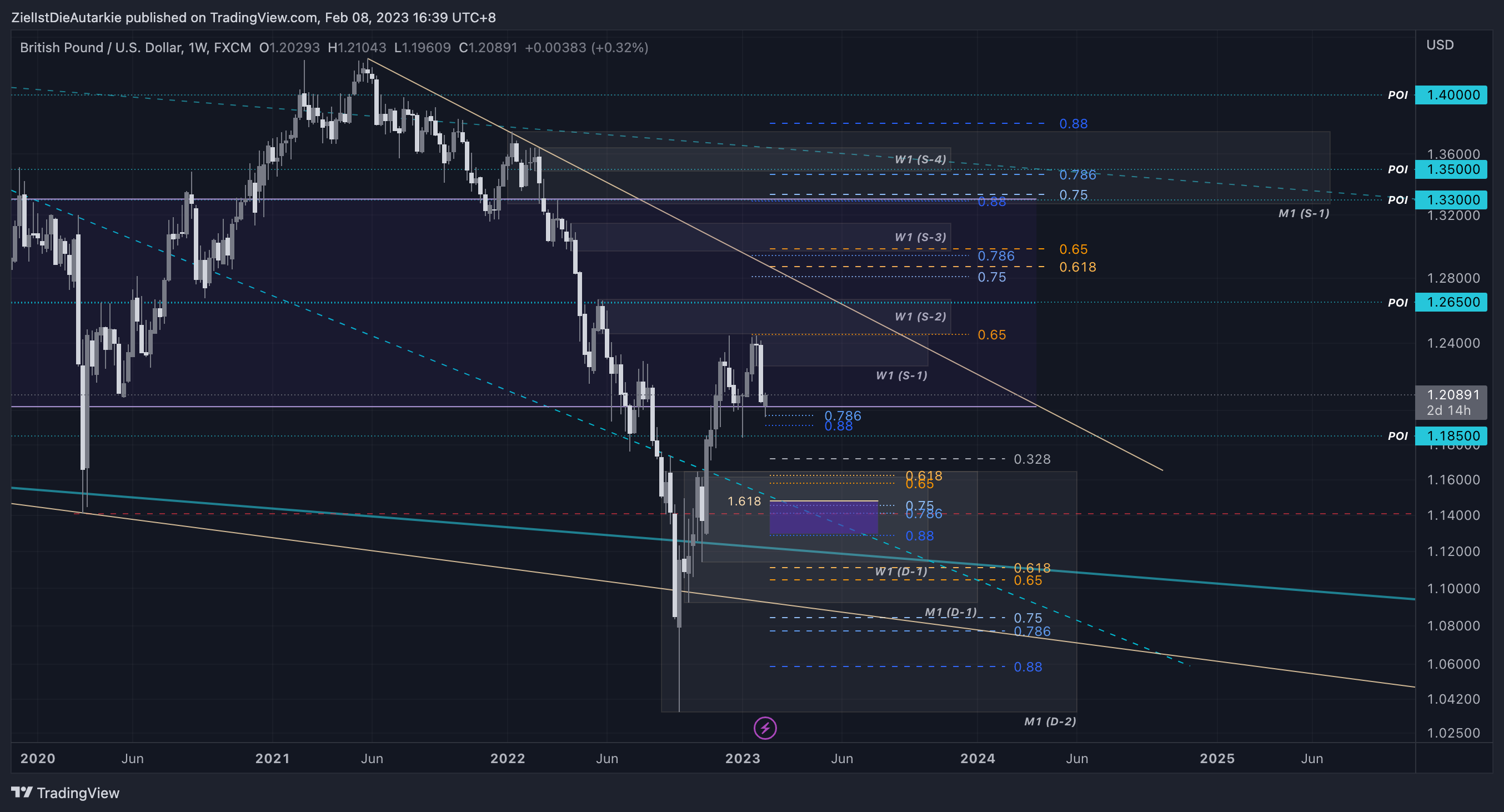The width and height of the screenshot is (1504, 812).
Task: Click the 1.24000 price axis label
Action: (1453, 343)
